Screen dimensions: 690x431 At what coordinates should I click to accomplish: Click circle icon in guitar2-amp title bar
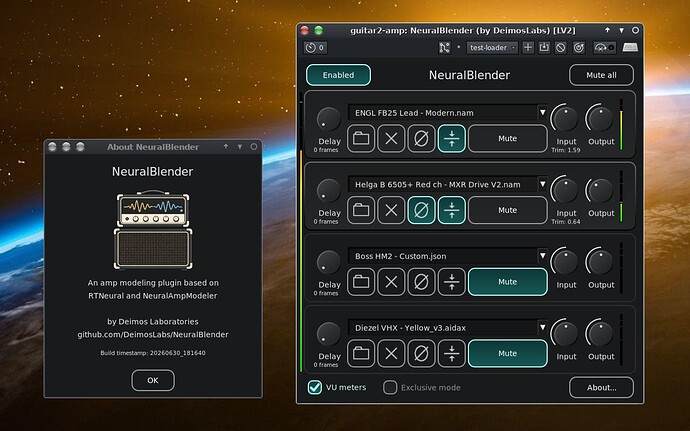pos(635,30)
